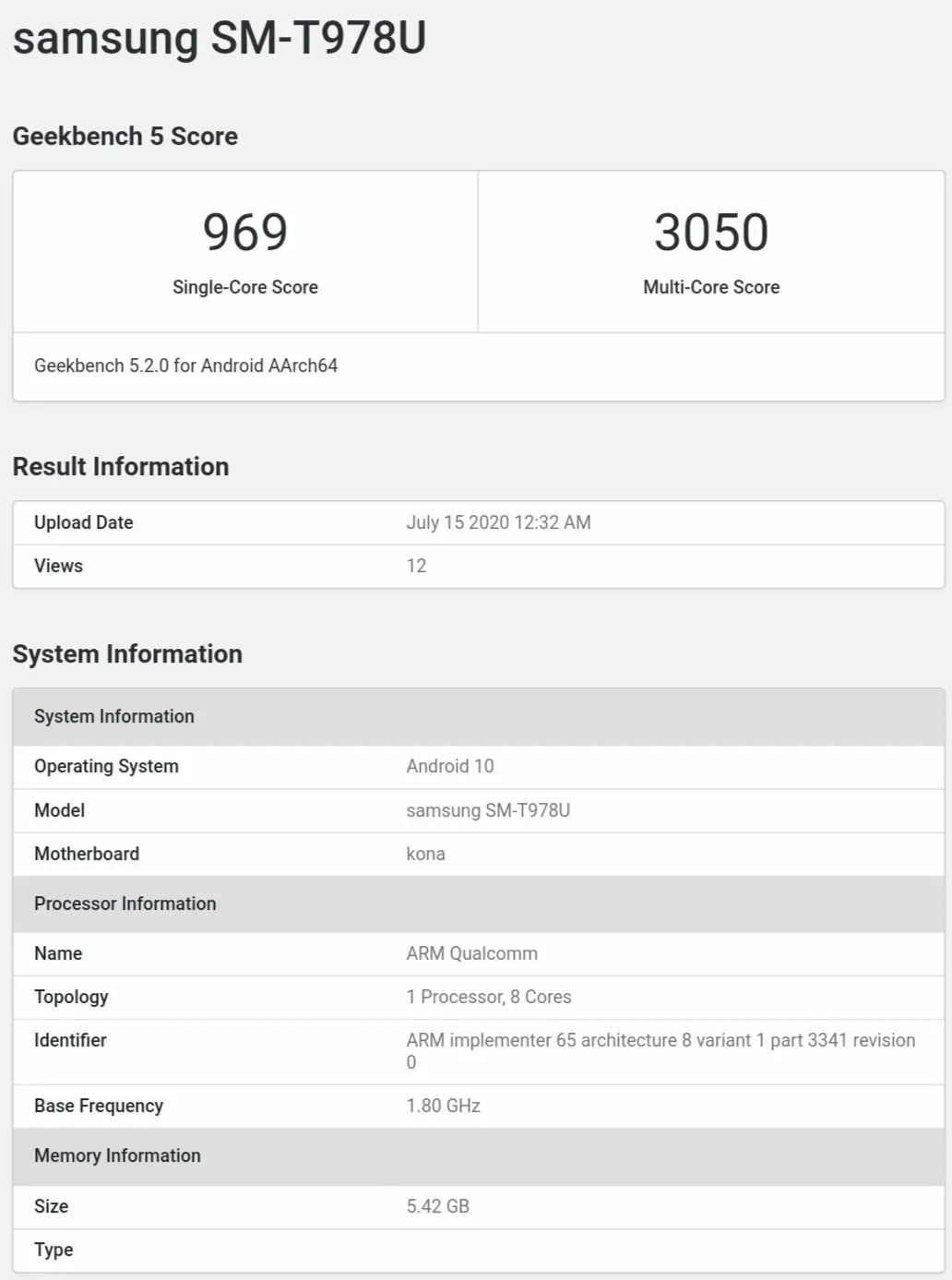Click the Result Information heading
Screen dimensions: 952x1280
[121, 467]
